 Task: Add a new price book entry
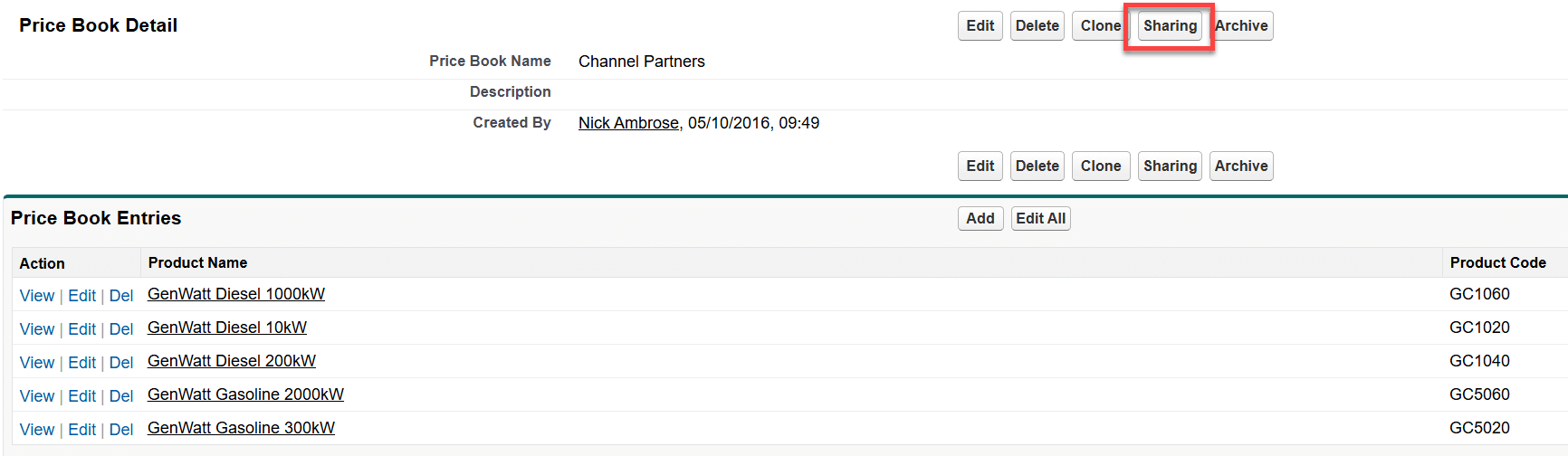coord(980,219)
